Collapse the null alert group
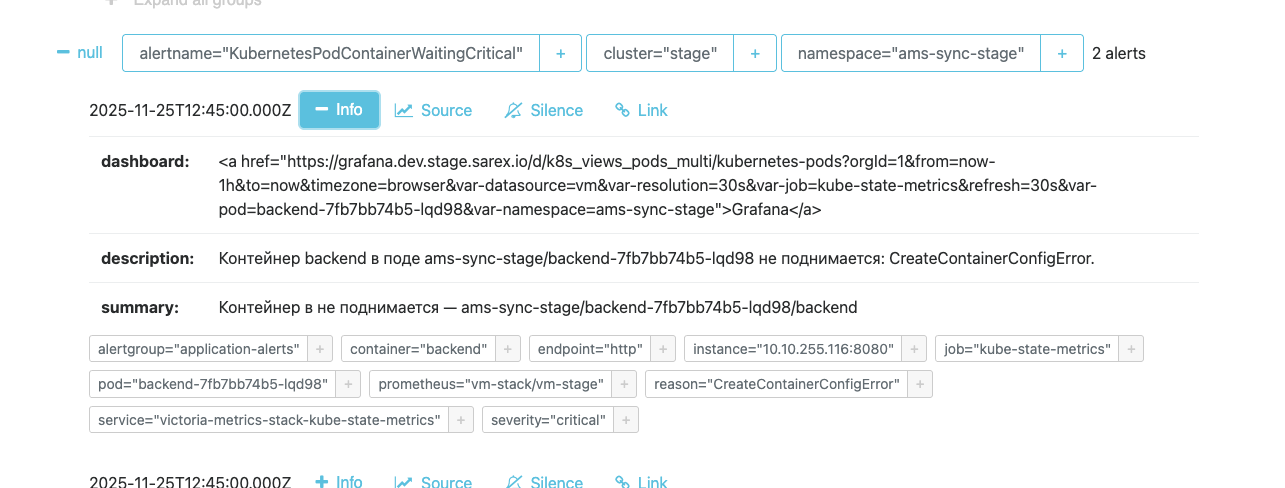 tap(80, 53)
